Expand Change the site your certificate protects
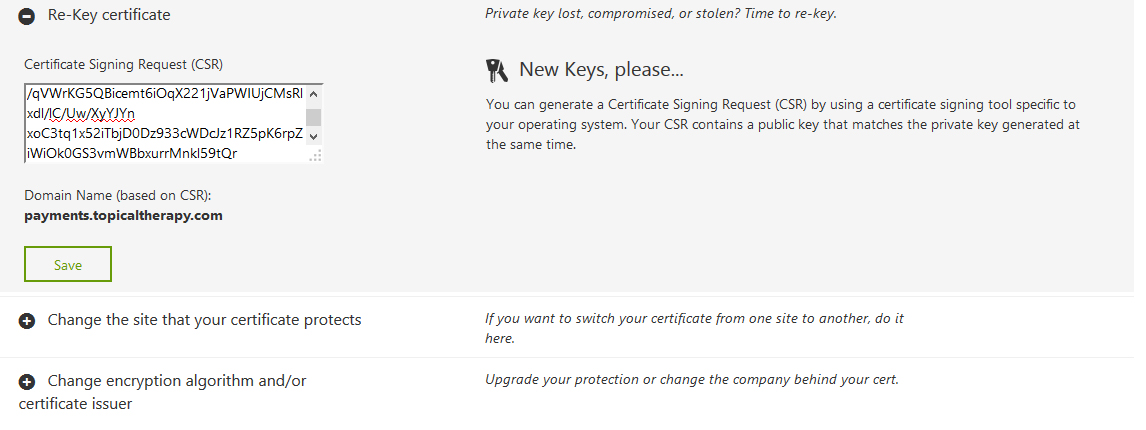 [27, 321]
